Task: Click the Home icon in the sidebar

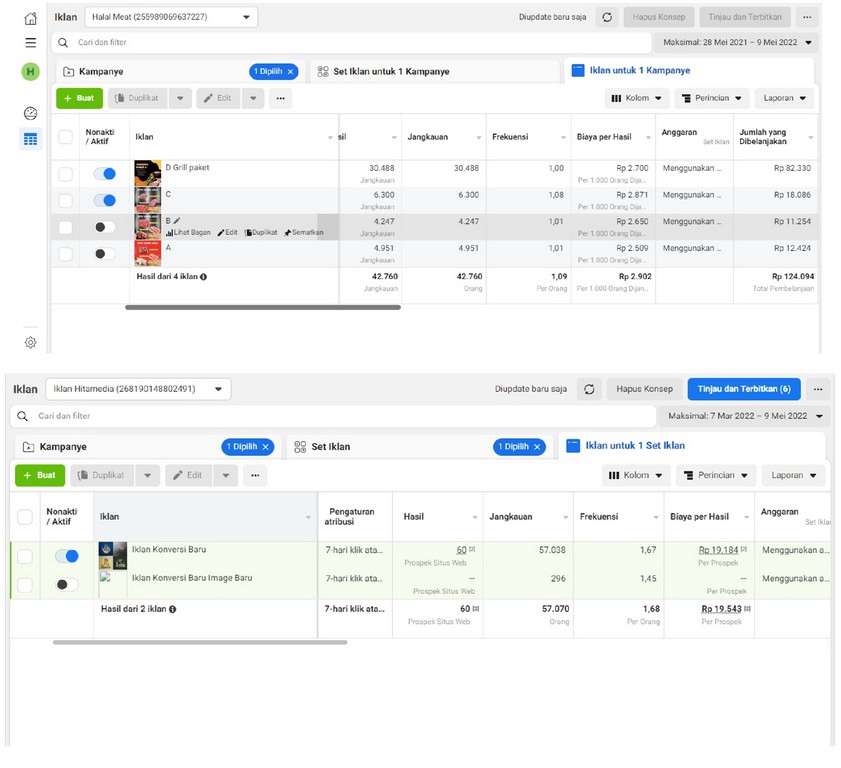Action: tap(30, 16)
